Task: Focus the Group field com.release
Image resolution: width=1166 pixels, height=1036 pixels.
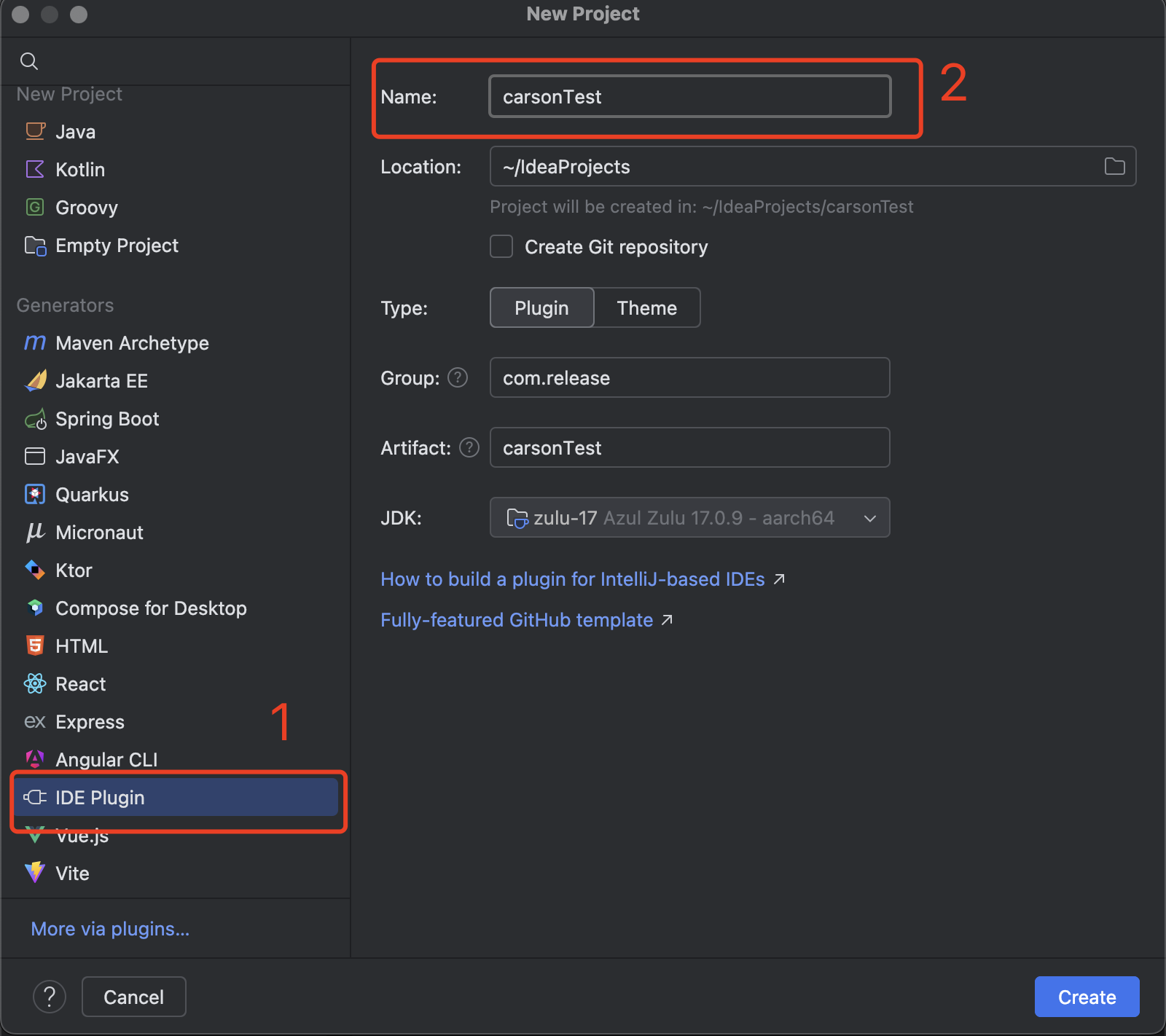Action: point(689,377)
